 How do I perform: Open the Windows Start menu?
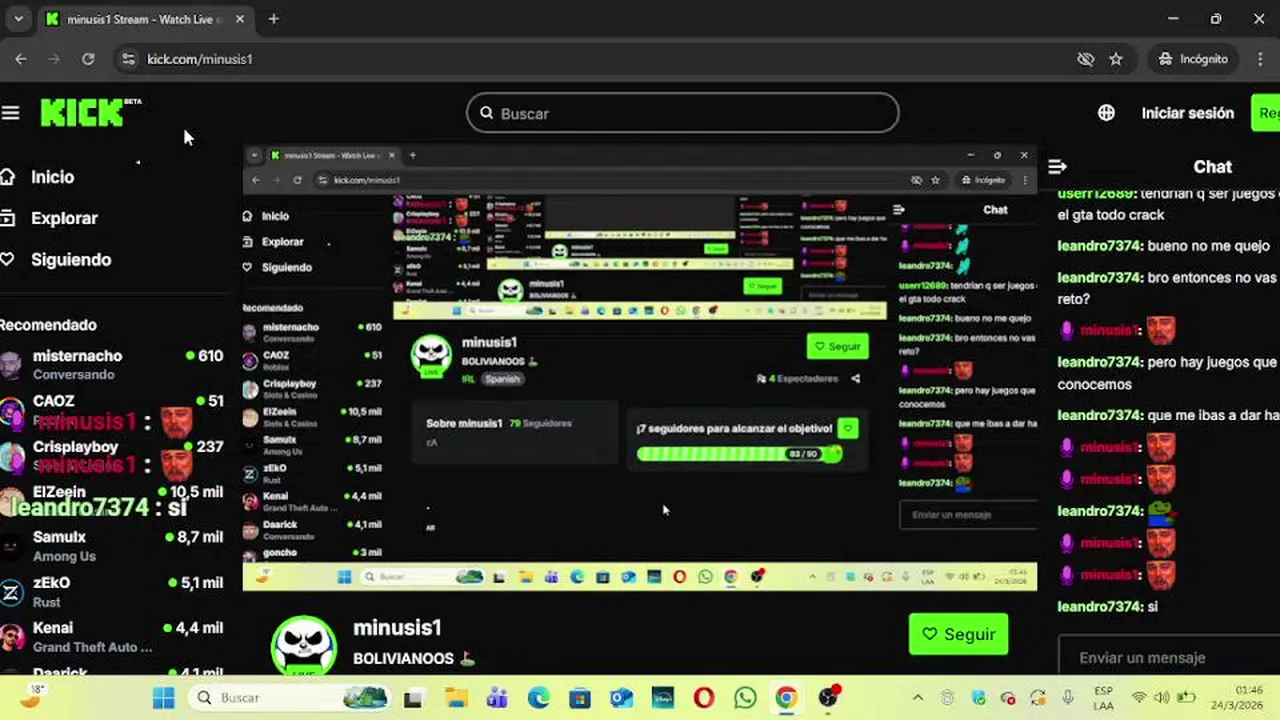[164, 698]
